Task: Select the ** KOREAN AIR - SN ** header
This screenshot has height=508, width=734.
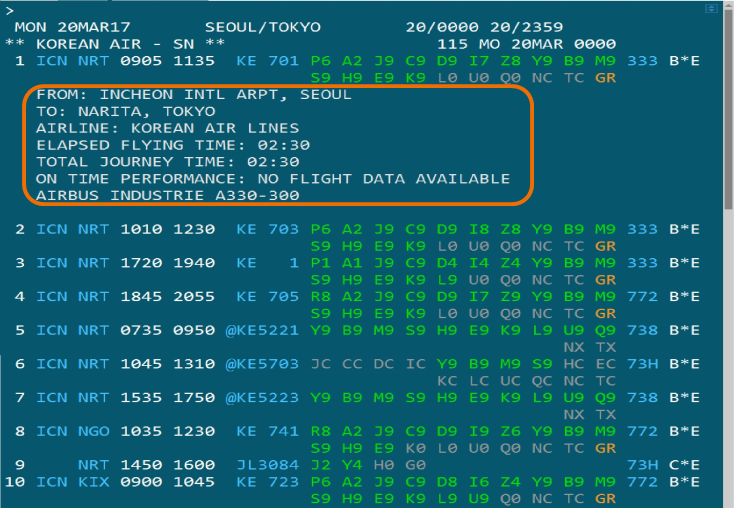Action: [x=115, y=44]
